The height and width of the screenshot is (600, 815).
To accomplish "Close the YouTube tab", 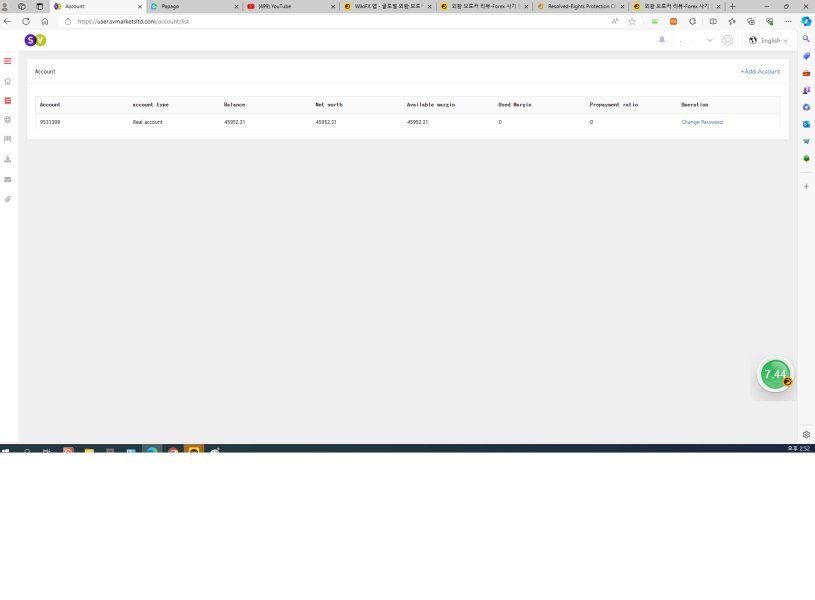I will (x=333, y=6).
